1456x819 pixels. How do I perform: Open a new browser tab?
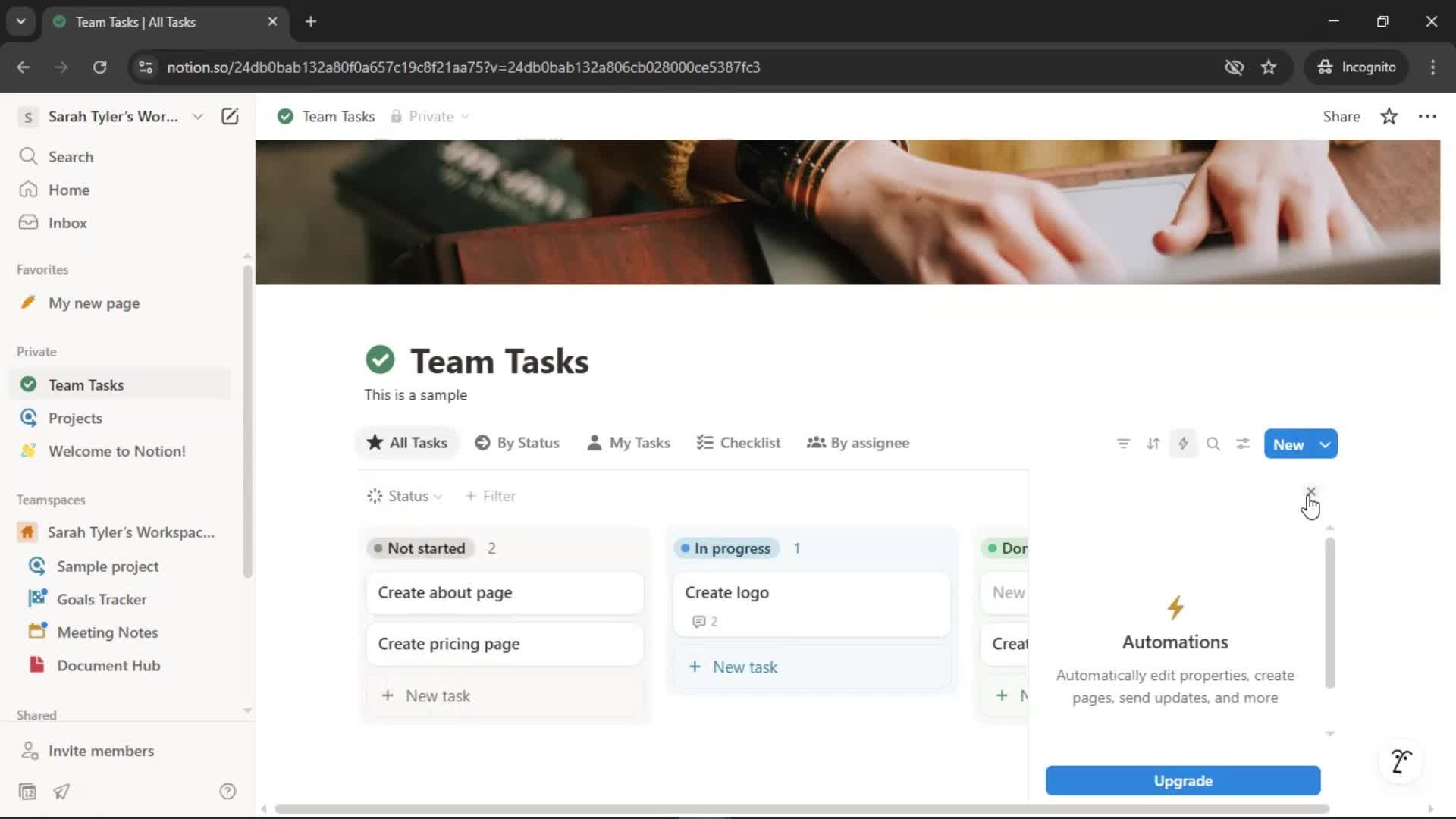pyautogui.click(x=311, y=21)
